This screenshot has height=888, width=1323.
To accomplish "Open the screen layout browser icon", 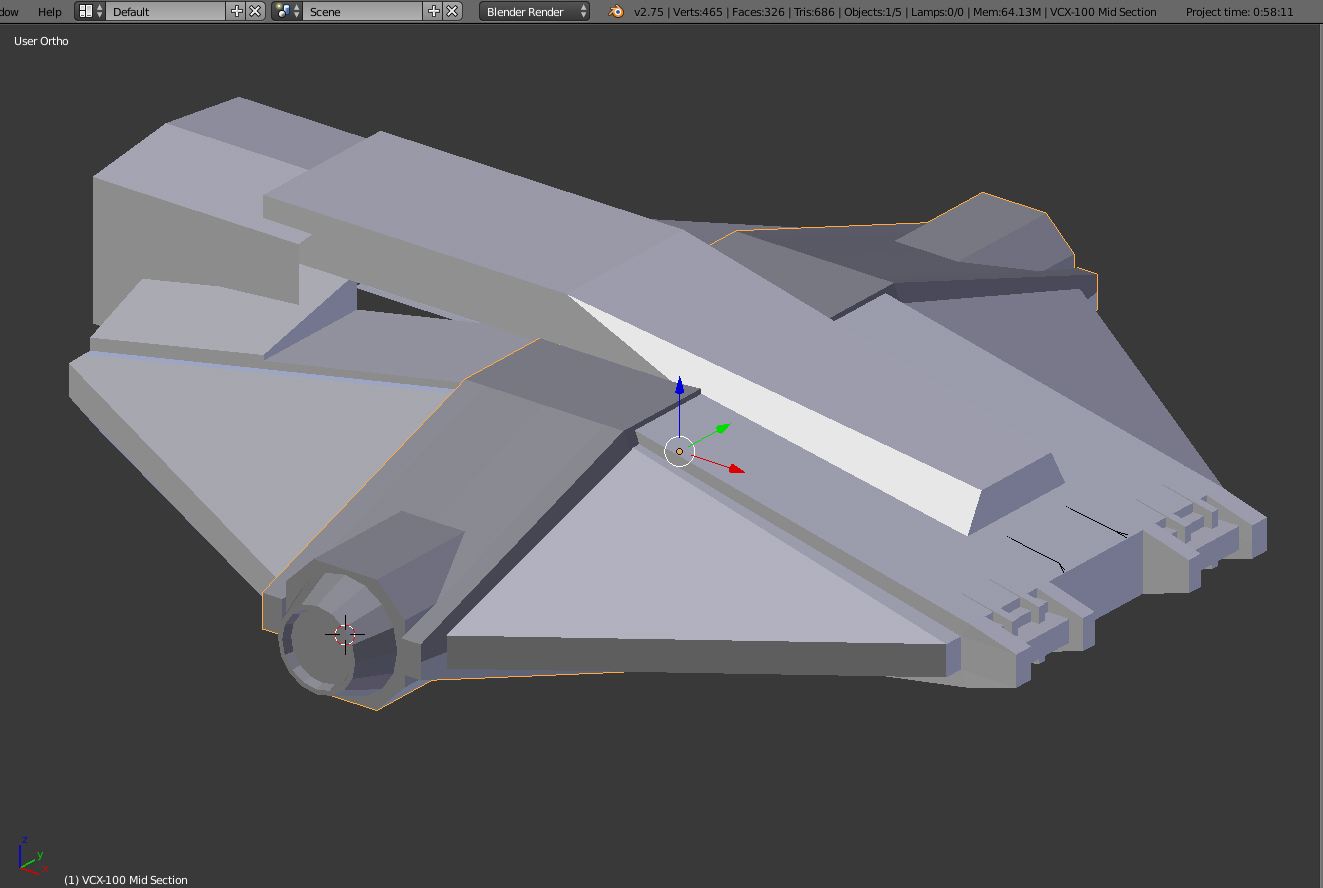I will (90, 11).
